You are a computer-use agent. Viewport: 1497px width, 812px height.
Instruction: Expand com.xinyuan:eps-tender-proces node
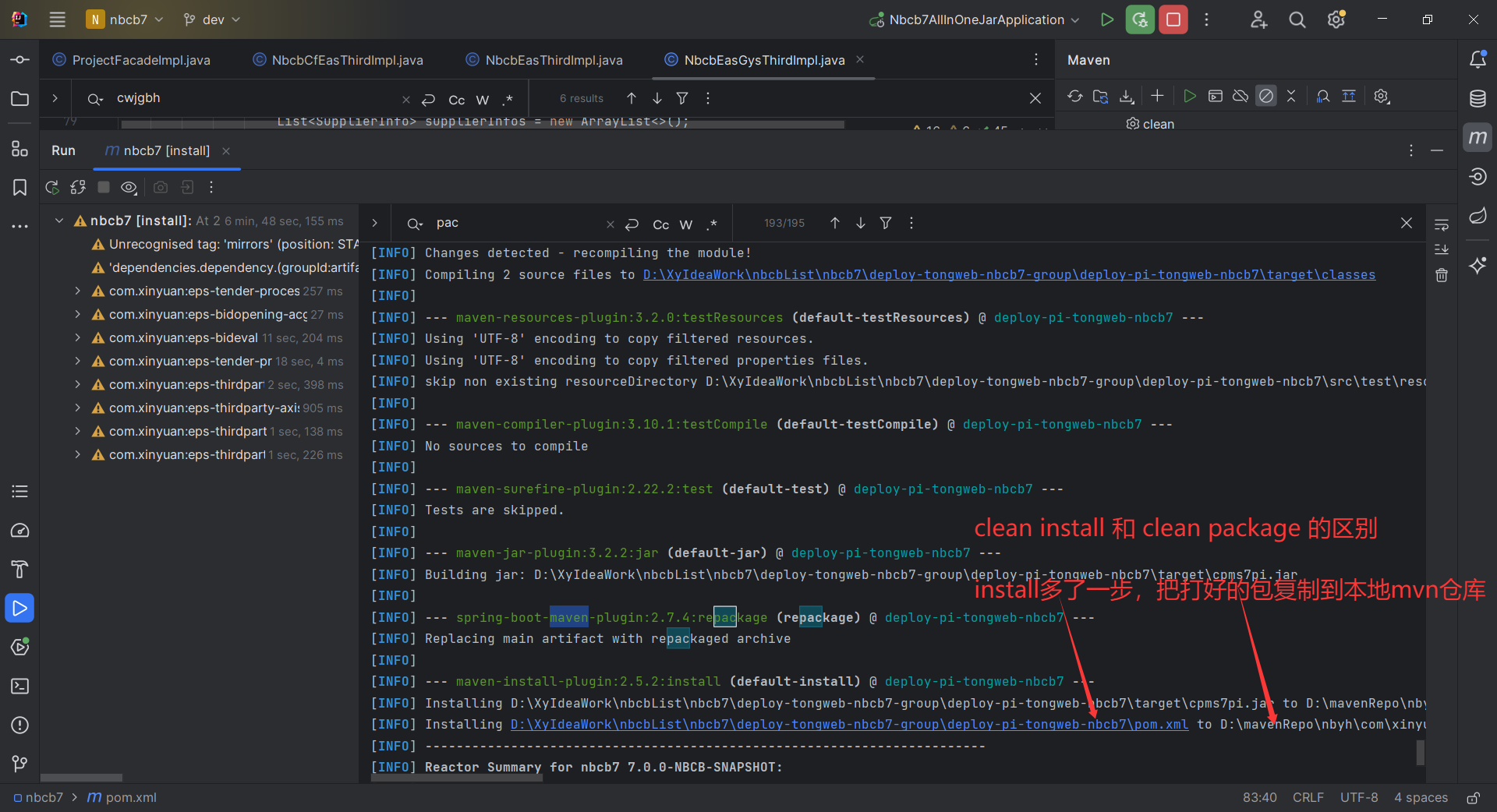[77, 291]
